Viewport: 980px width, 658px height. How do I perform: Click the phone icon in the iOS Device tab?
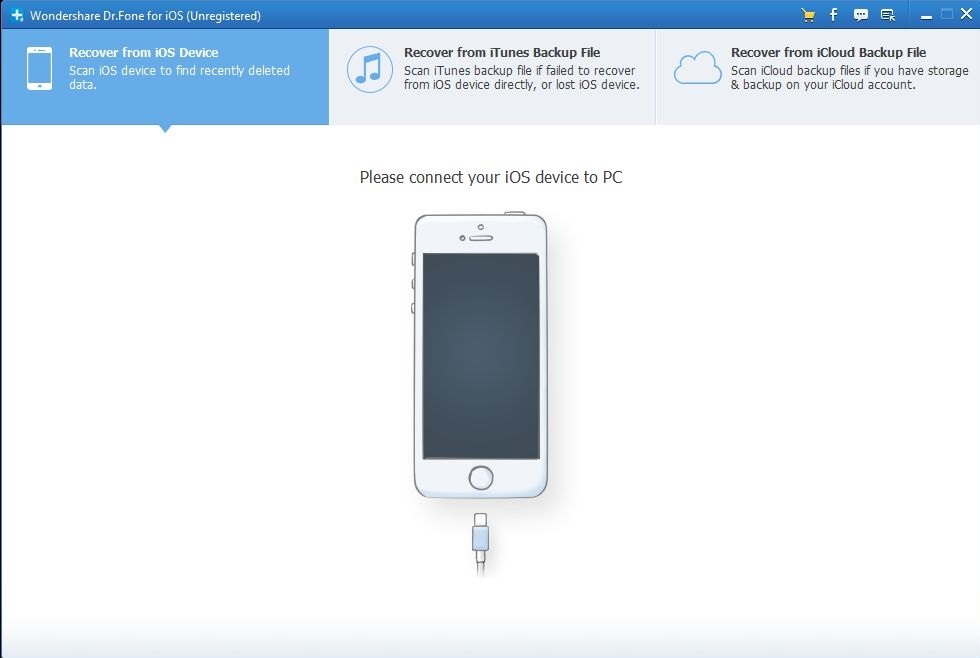point(39,69)
